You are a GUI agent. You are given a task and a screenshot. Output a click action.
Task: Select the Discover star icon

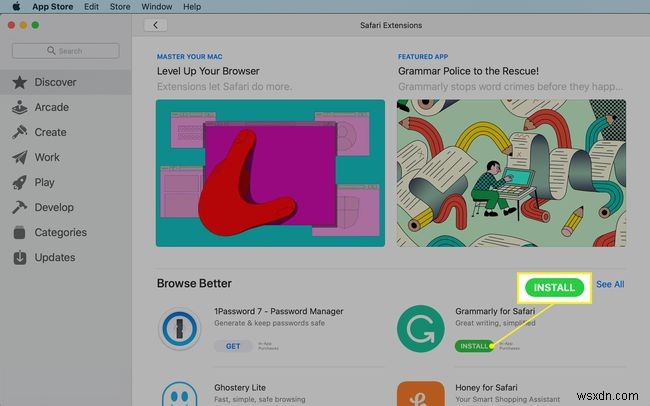click(19, 82)
